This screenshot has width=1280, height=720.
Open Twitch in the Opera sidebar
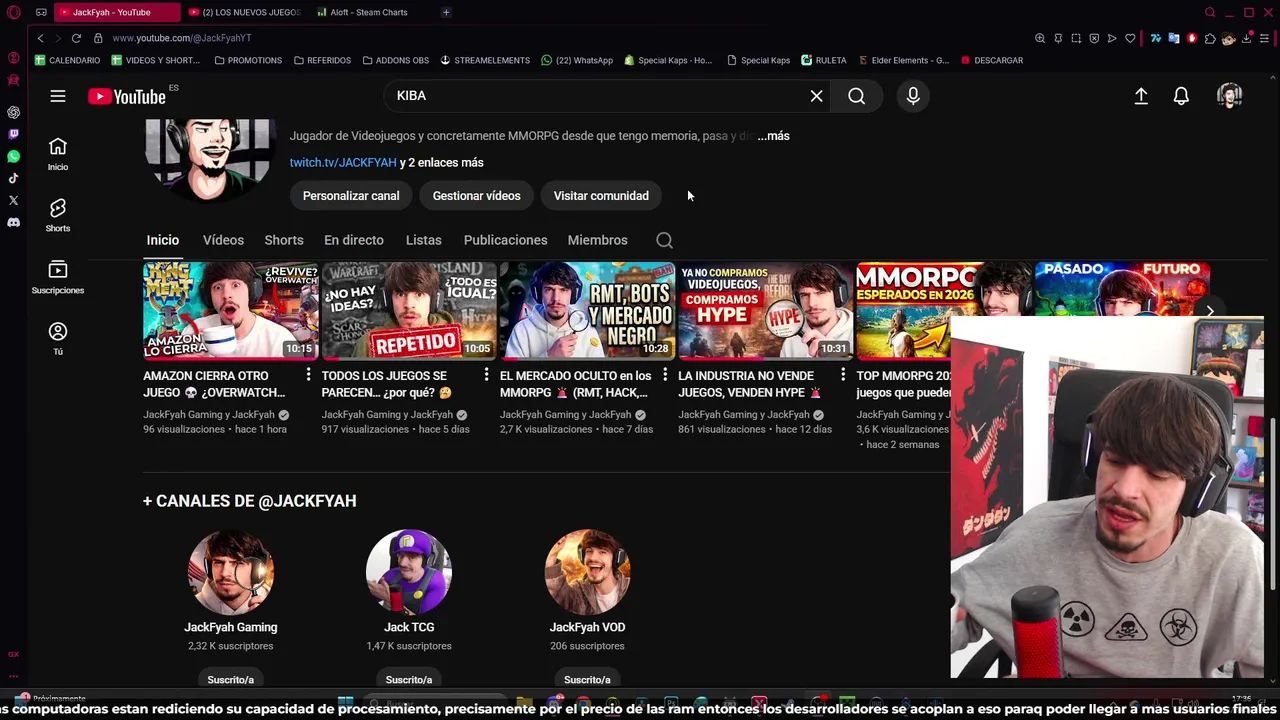pos(13,134)
